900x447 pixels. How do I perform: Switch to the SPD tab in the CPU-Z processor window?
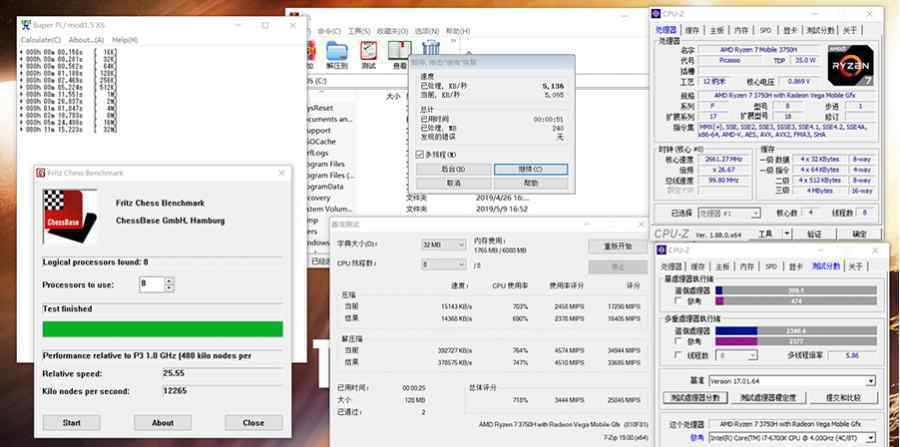(766, 30)
